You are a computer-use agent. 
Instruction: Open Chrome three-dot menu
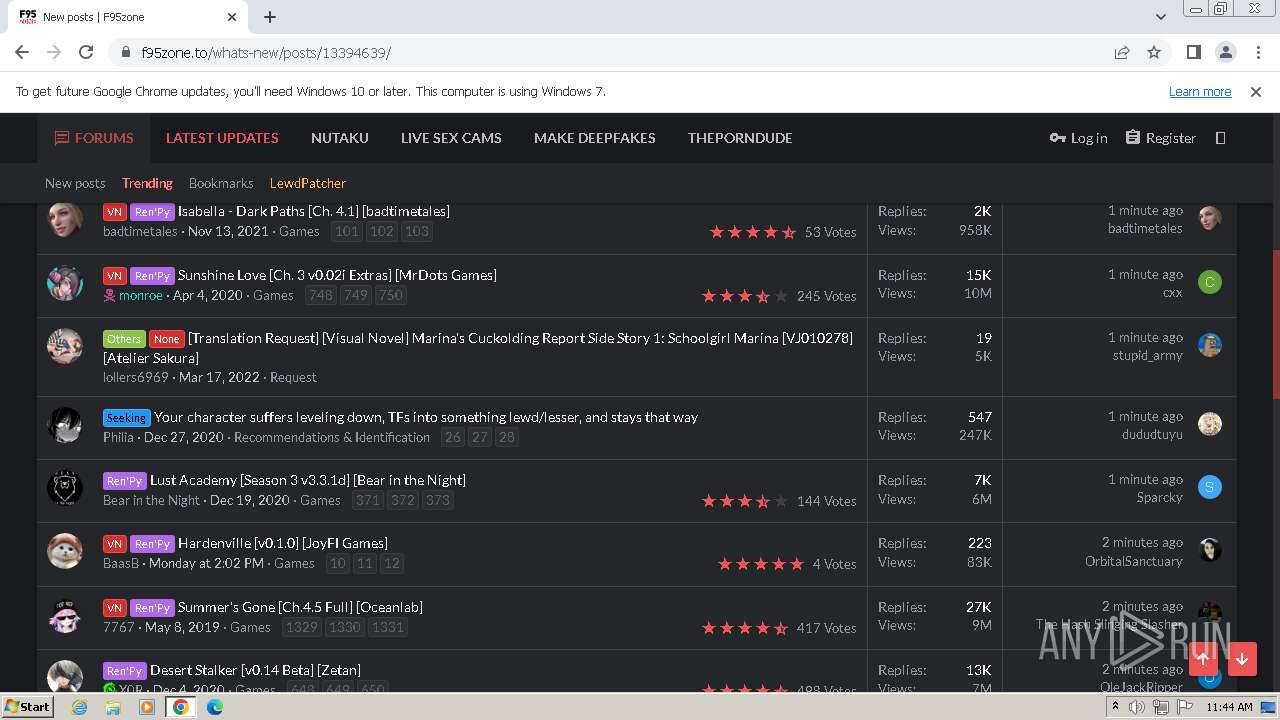click(x=1257, y=52)
